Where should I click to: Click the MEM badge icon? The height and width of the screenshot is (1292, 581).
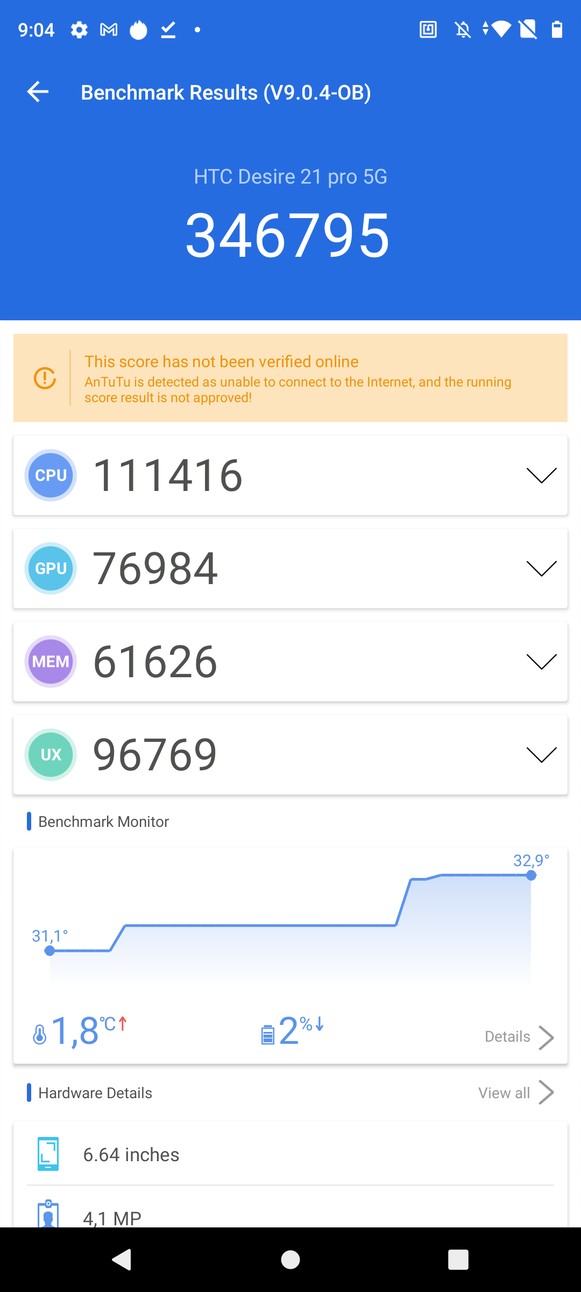[x=51, y=661]
